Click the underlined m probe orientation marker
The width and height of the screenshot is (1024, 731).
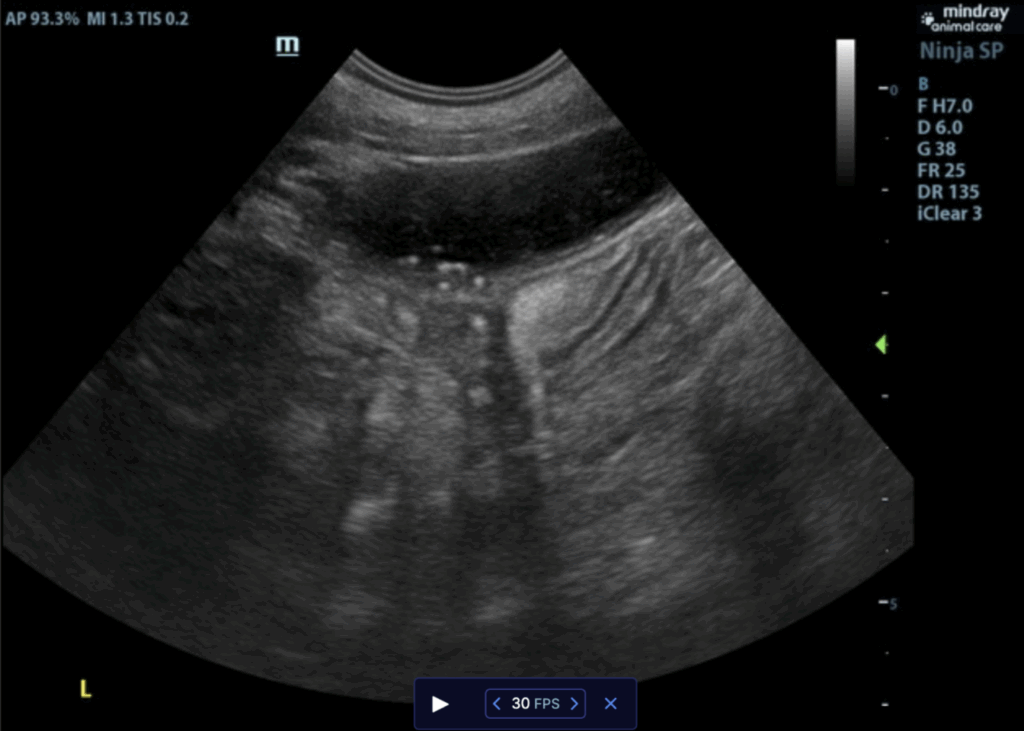point(288,47)
